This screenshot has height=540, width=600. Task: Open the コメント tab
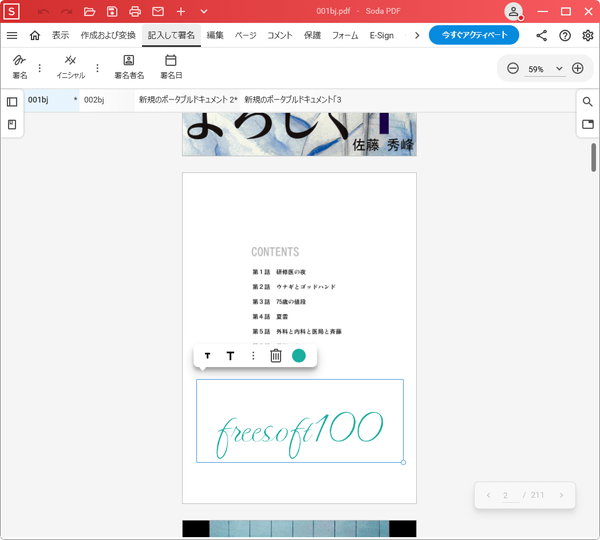coord(280,36)
